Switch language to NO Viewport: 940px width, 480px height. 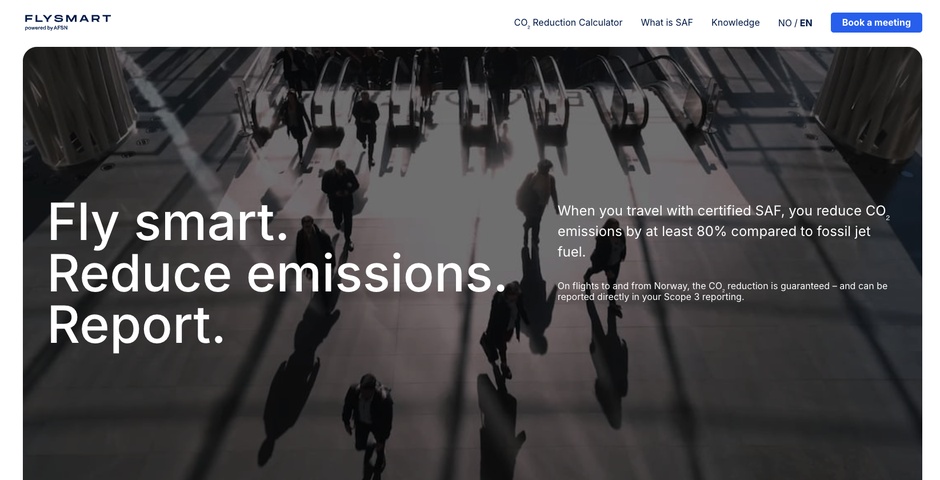pyautogui.click(x=784, y=23)
